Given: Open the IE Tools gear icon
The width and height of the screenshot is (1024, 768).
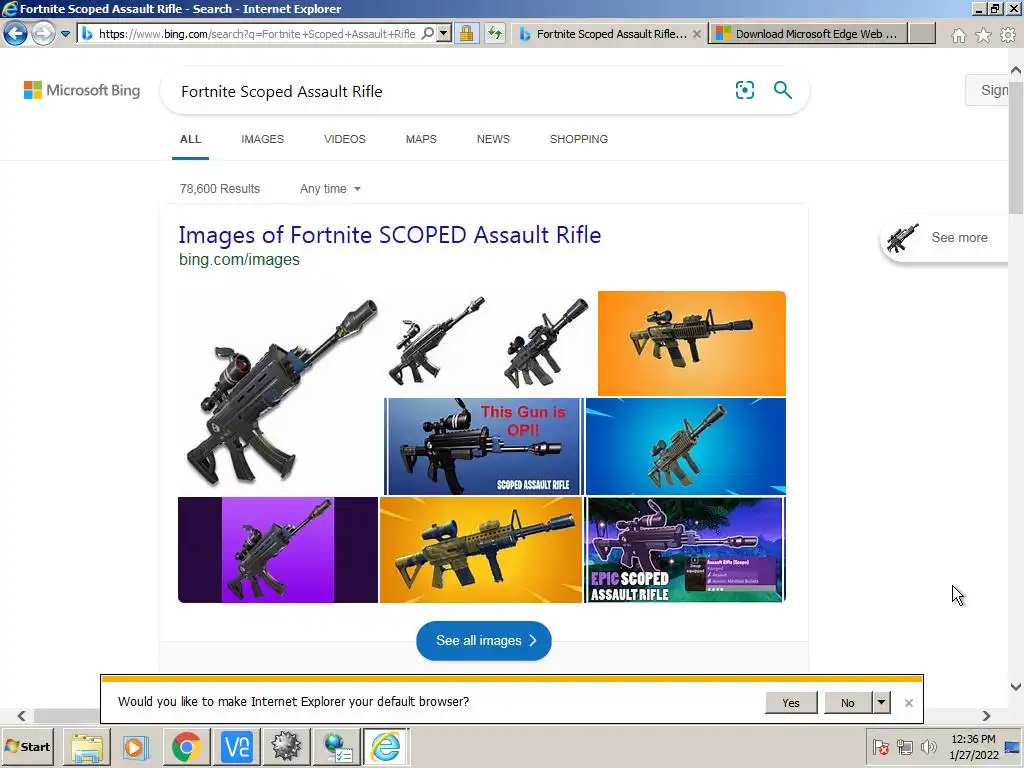Looking at the screenshot, I should (x=1008, y=35).
